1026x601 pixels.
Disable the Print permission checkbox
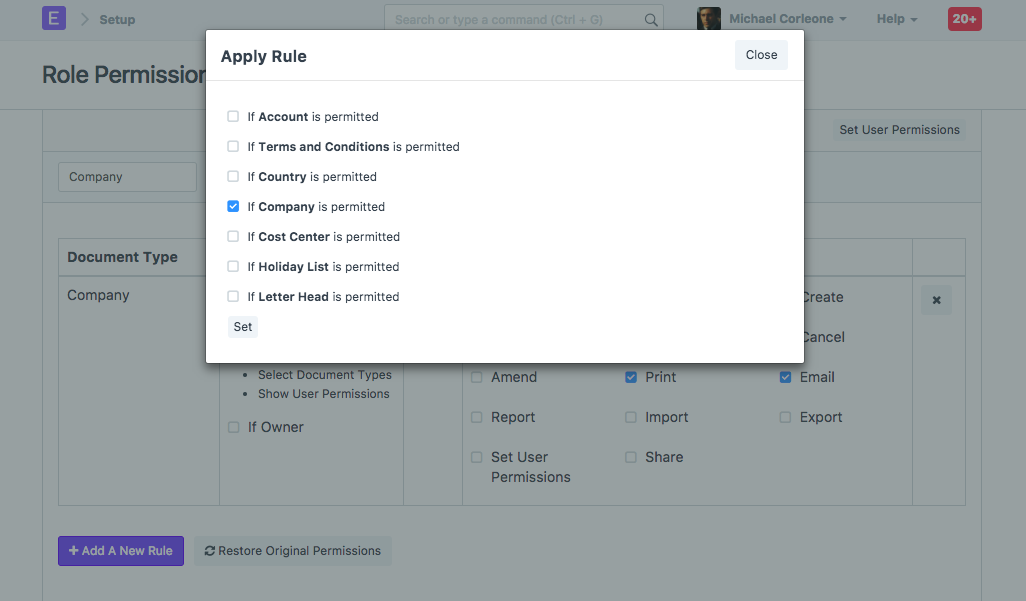(630, 377)
